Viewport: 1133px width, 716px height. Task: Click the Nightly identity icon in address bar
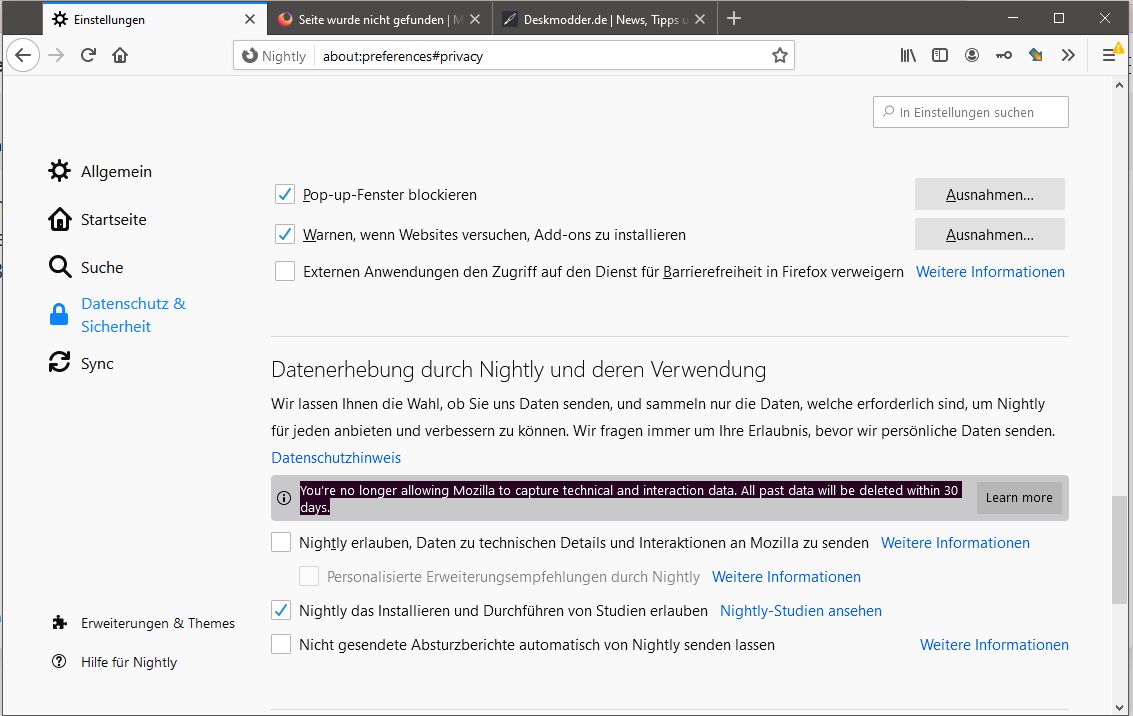[x=274, y=56]
